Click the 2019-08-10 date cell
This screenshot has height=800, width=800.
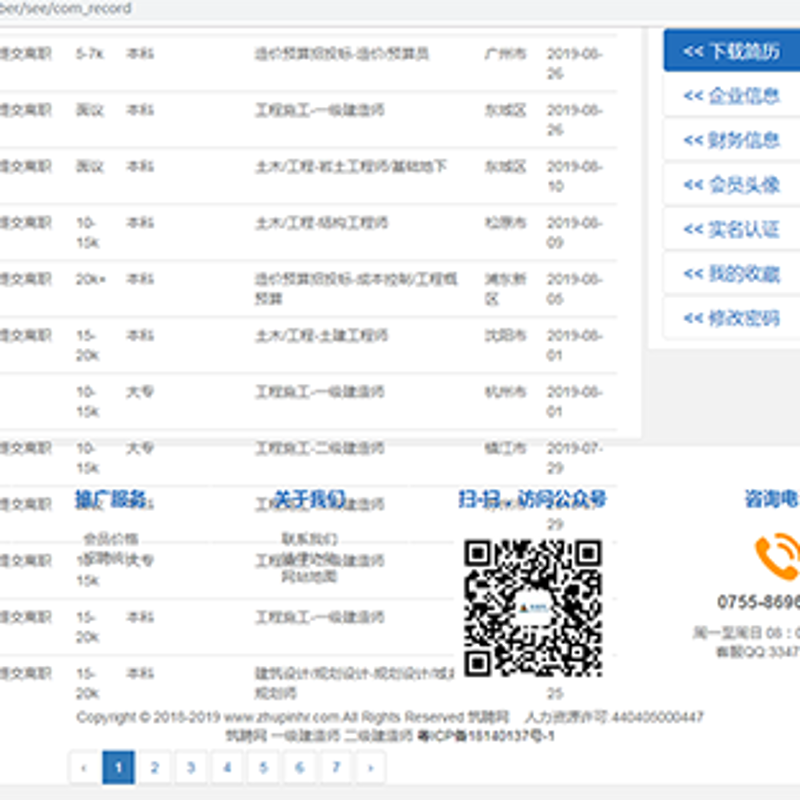tap(574, 176)
